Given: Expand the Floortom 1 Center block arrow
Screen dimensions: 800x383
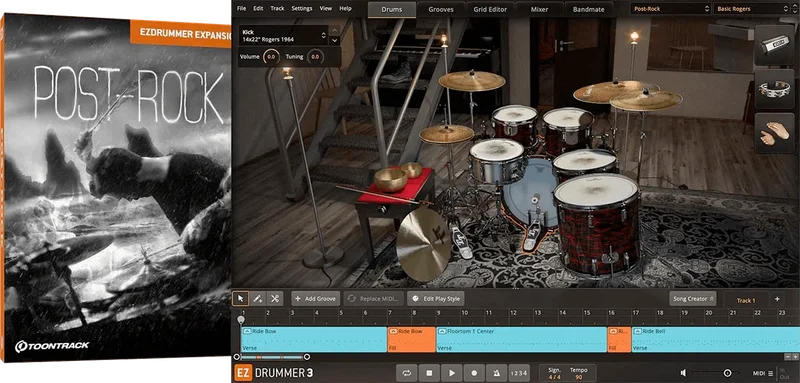Looking at the screenshot, I should tap(442, 331).
